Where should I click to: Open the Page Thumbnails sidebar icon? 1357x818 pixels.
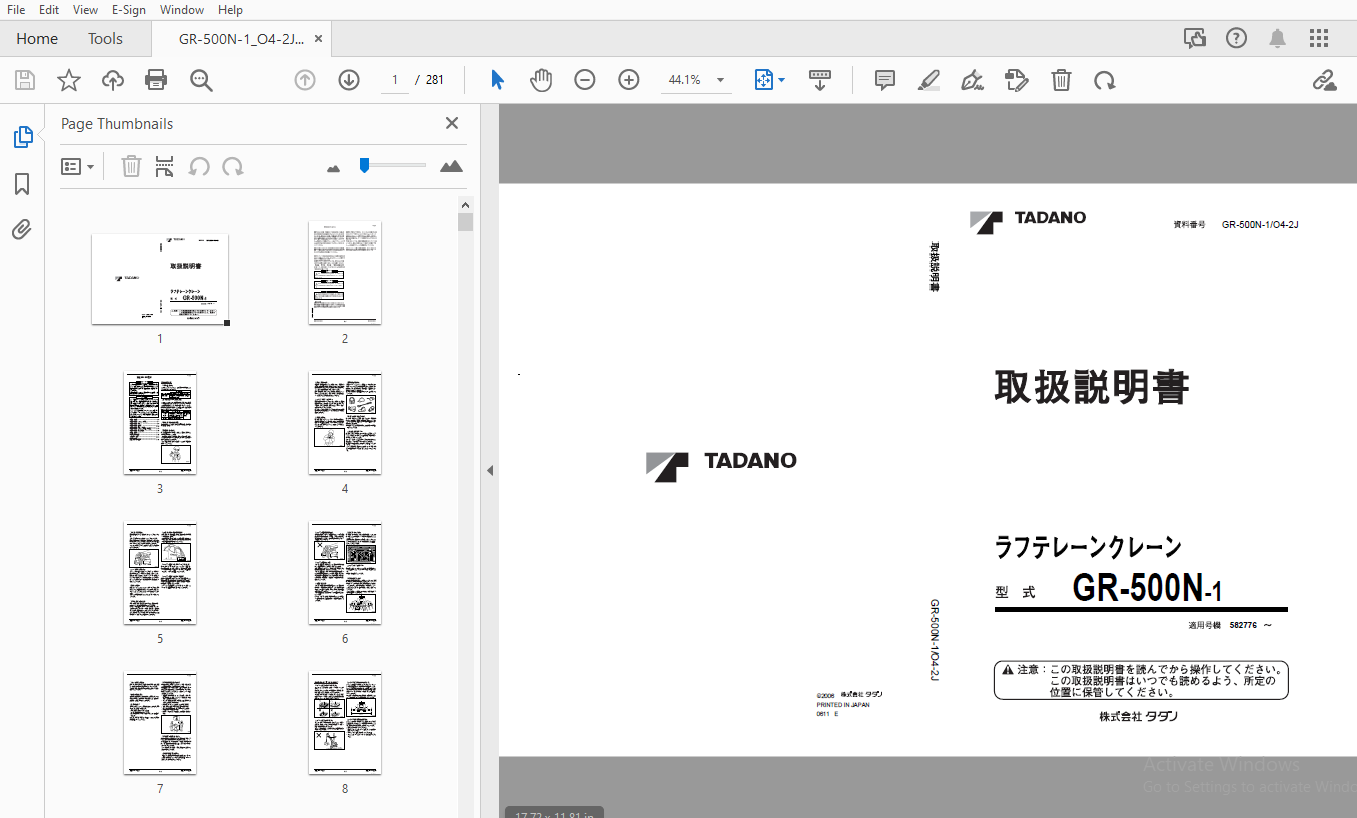[22, 137]
